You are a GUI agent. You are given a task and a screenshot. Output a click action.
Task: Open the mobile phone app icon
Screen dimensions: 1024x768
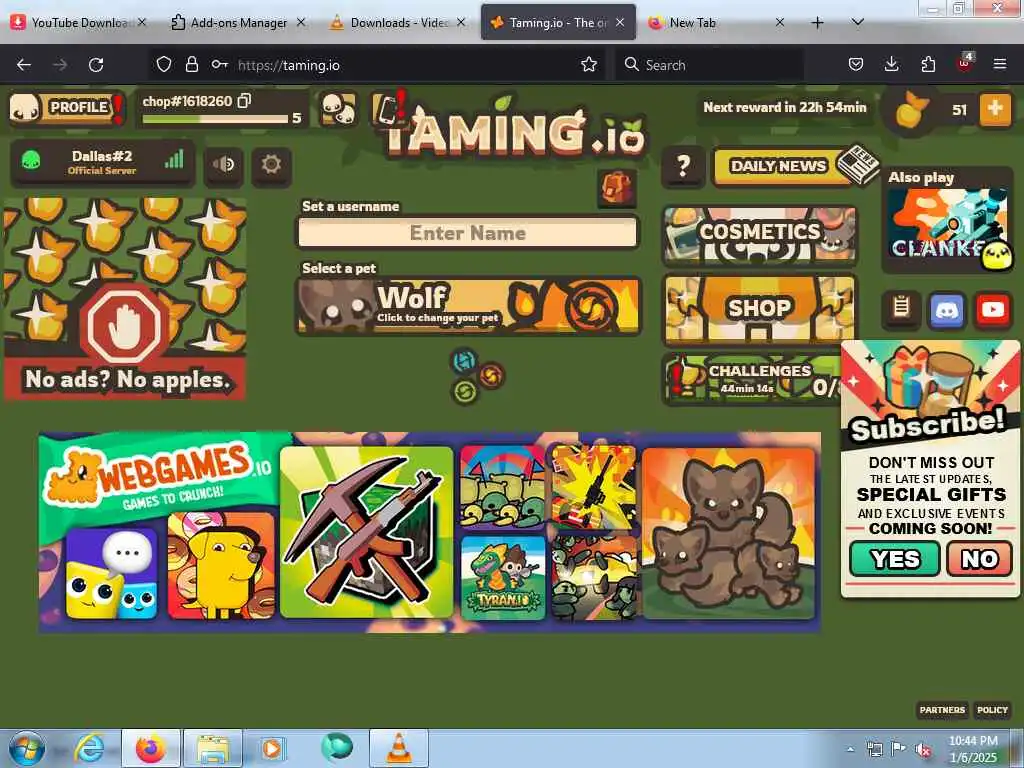(388, 108)
